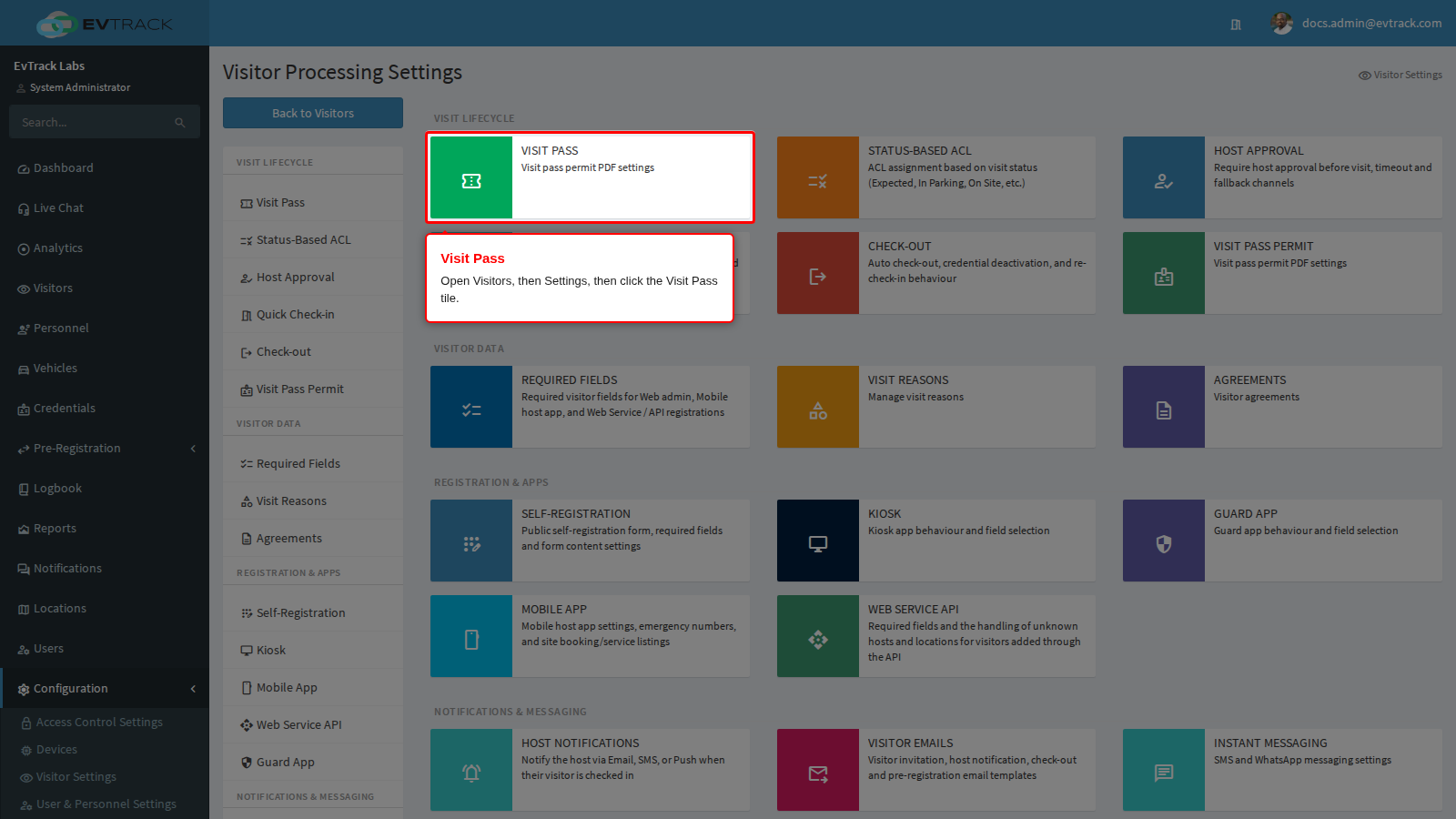Open the Agreements tile icon
1456x819 pixels.
point(1164,407)
